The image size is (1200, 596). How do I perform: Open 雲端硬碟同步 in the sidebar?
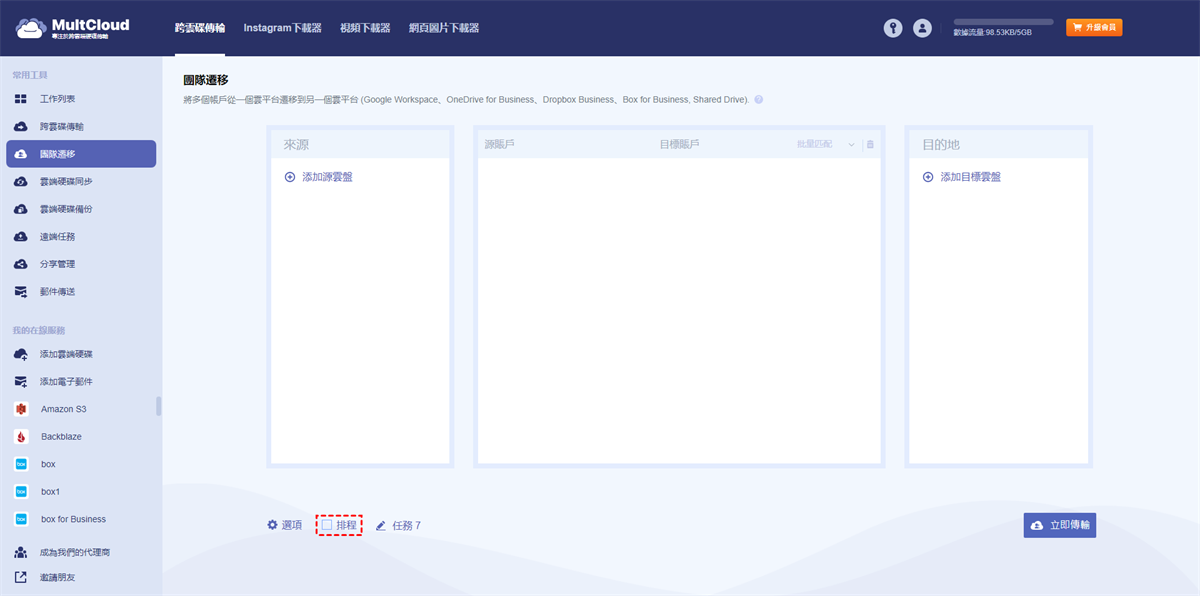(x=81, y=182)
